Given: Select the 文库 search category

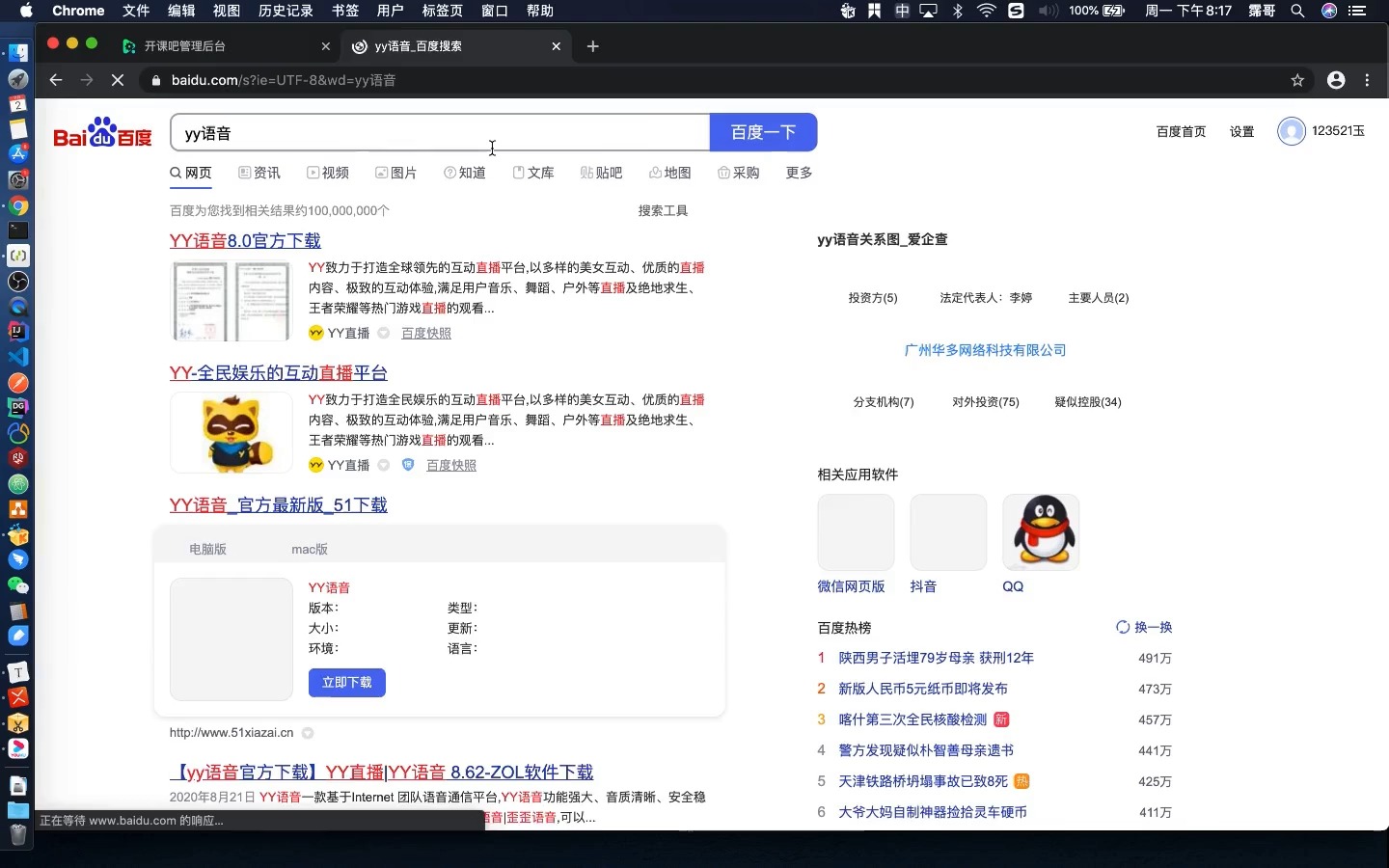Looking at the screenshot, I should tap(533, 173).
